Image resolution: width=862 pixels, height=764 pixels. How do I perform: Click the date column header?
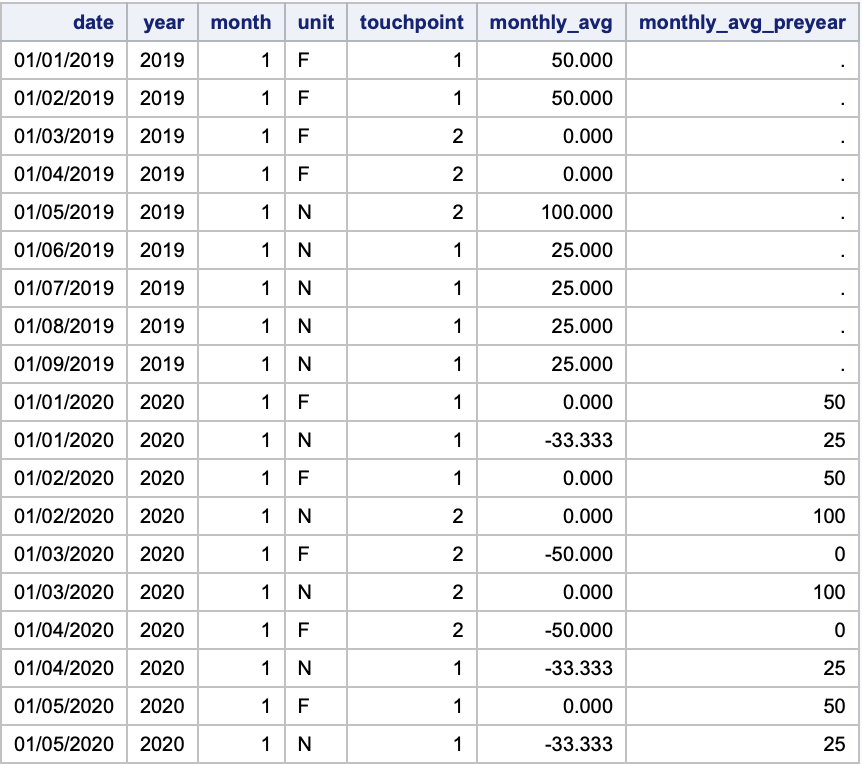pyautogui.click(x=93, y=22)
